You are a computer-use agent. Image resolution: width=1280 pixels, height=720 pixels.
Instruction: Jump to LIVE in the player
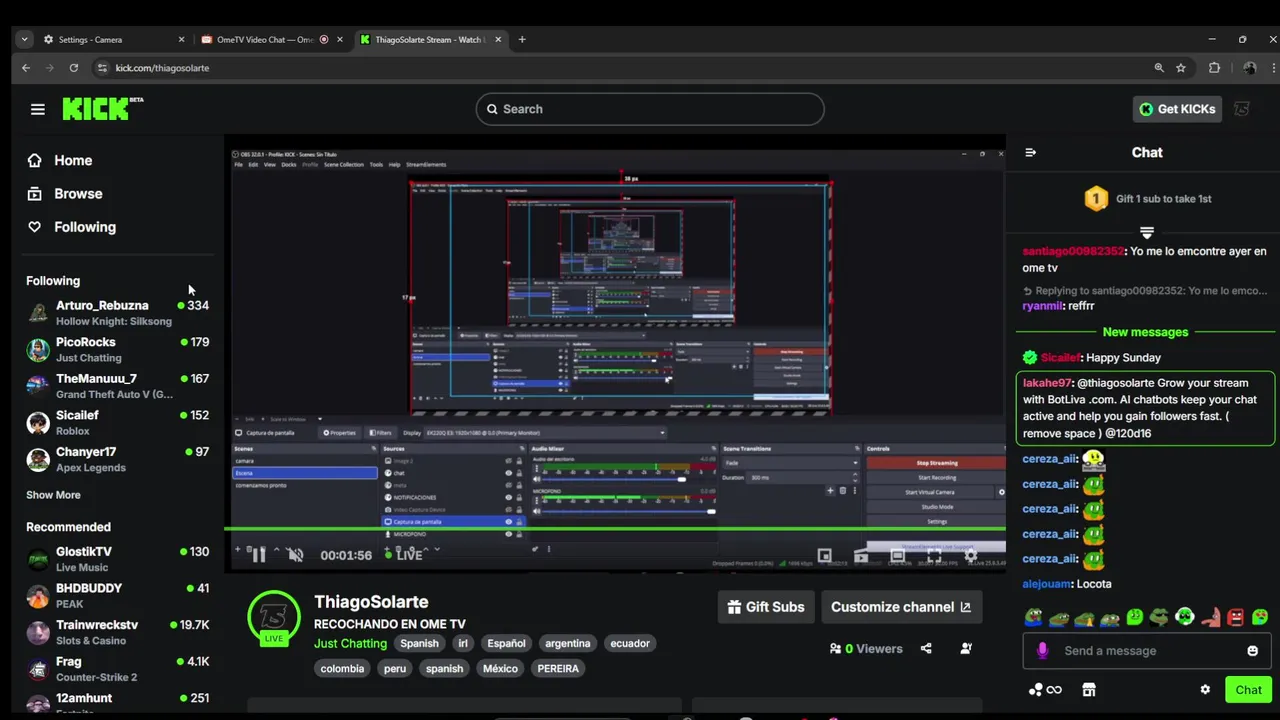pos(404,555)
